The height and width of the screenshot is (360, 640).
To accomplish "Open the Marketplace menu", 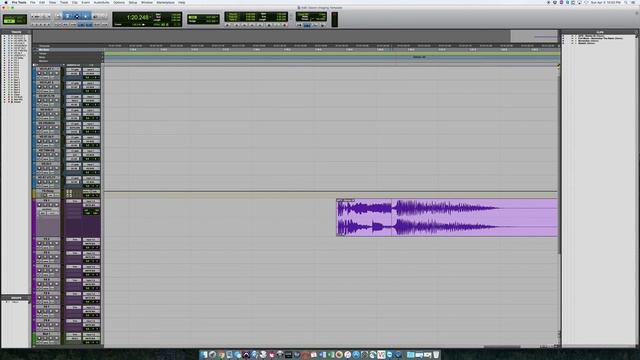I will (165, 2).
